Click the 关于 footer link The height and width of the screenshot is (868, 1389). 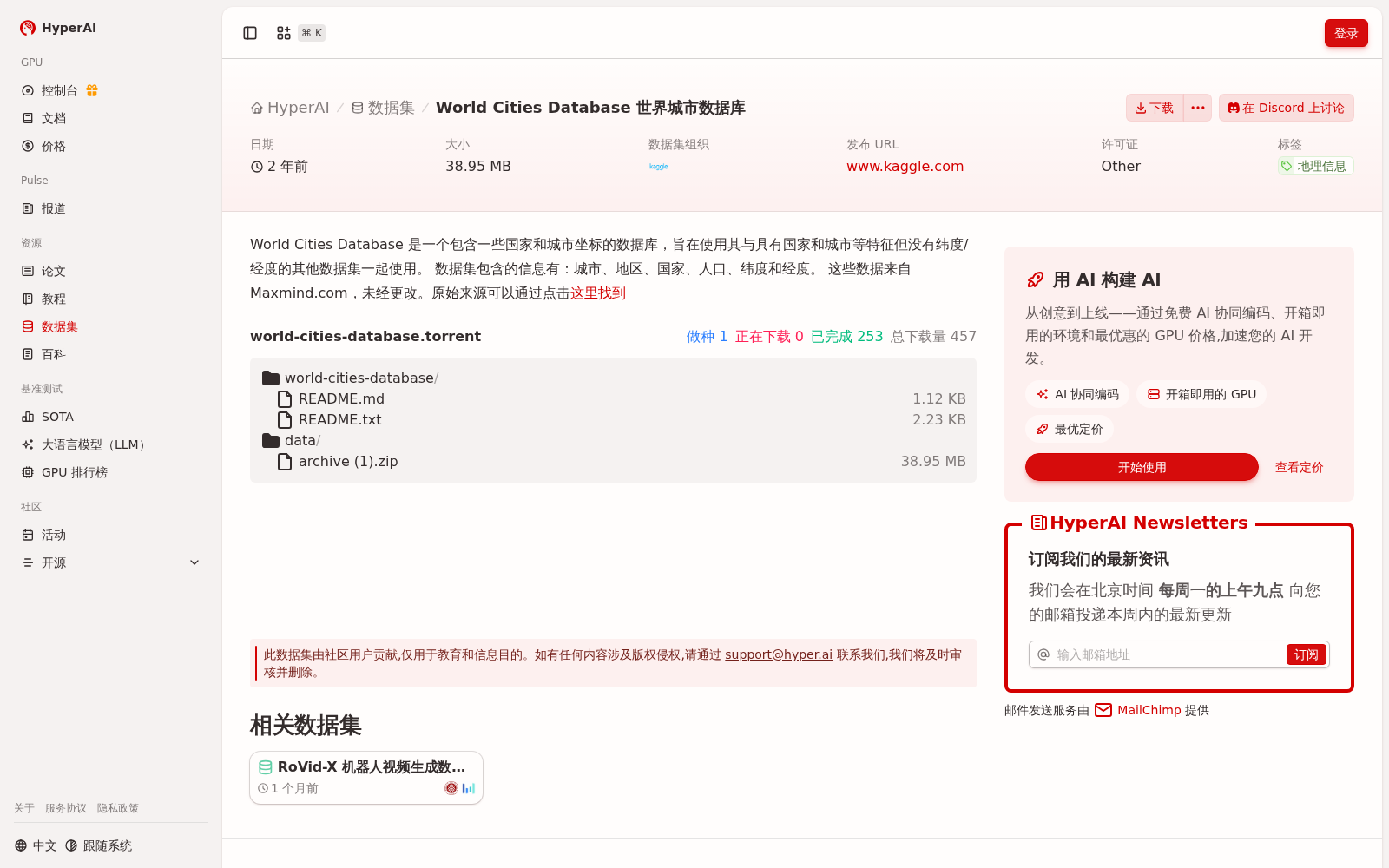(x=24, y=808)
